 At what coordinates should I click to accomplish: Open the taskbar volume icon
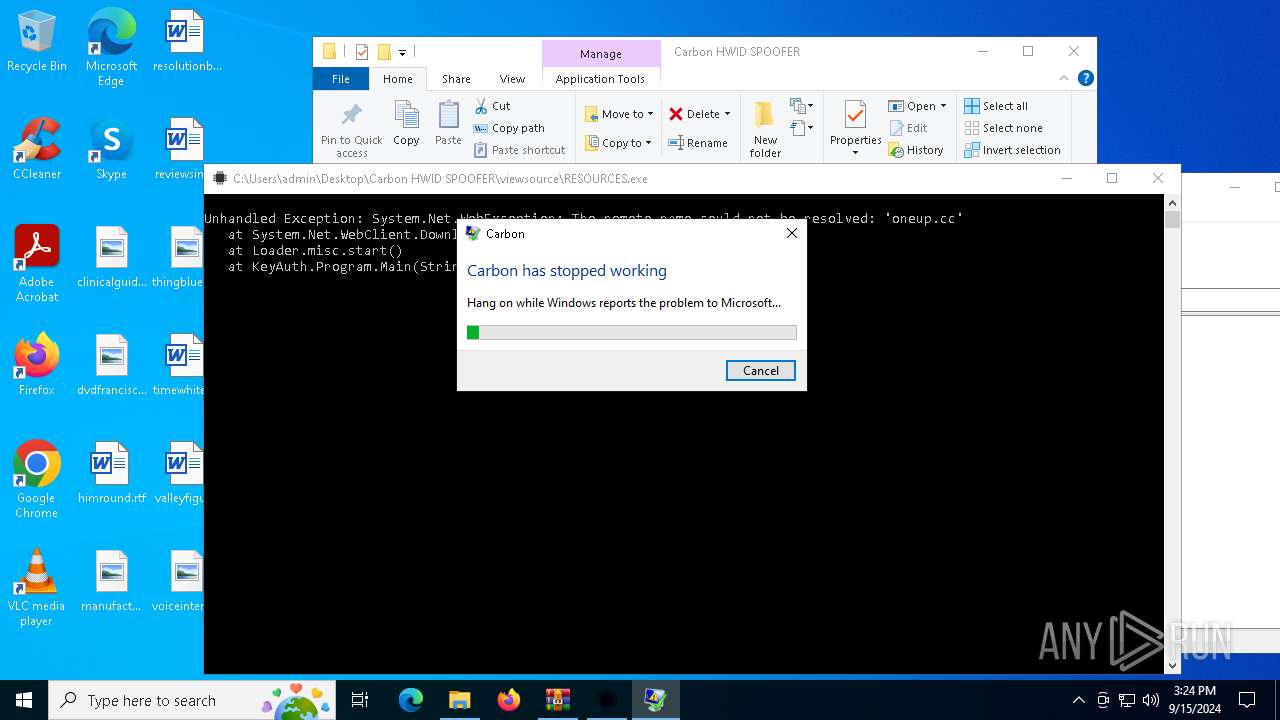1151,700
